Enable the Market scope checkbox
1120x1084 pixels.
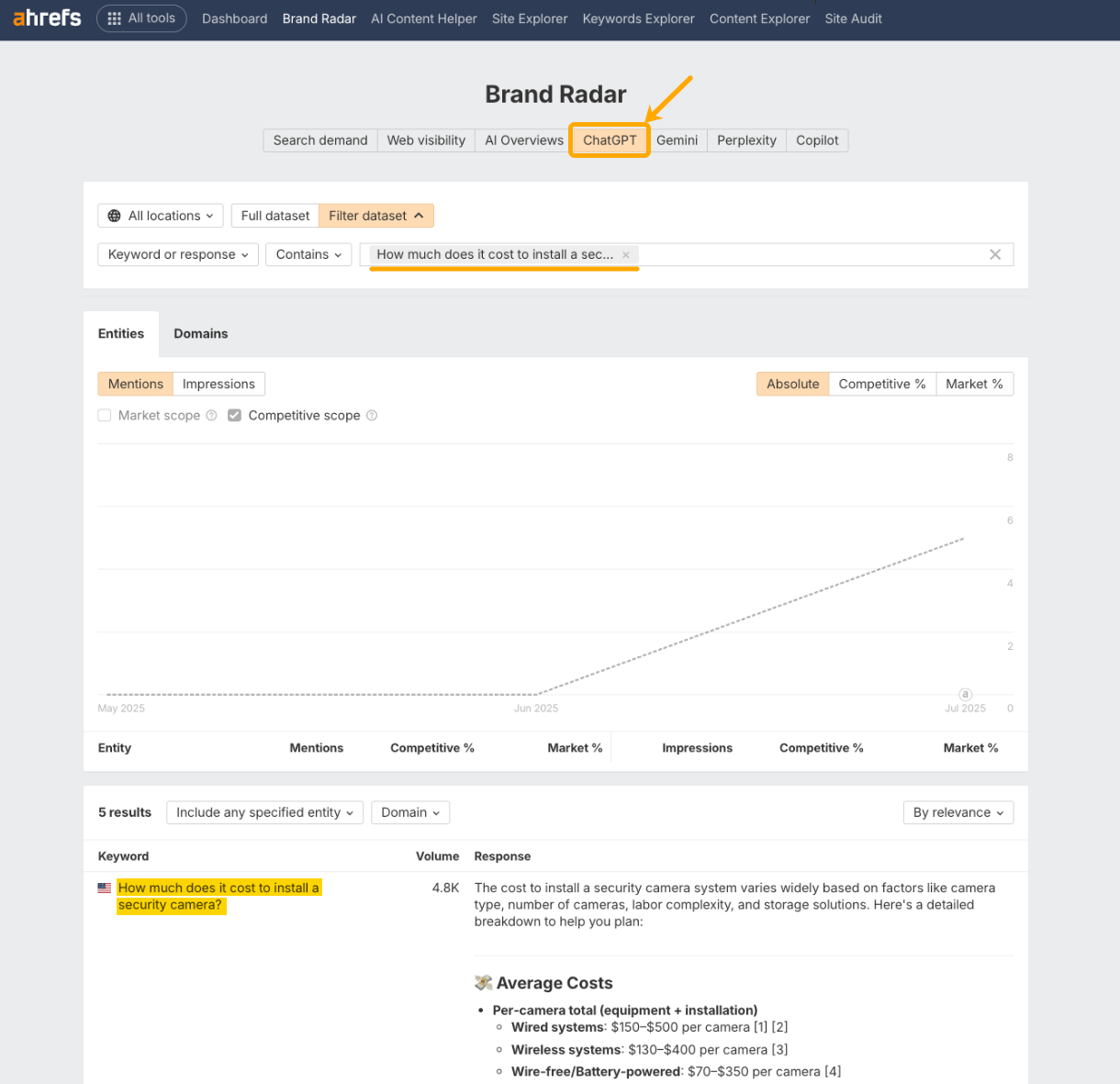coord(105,415)
